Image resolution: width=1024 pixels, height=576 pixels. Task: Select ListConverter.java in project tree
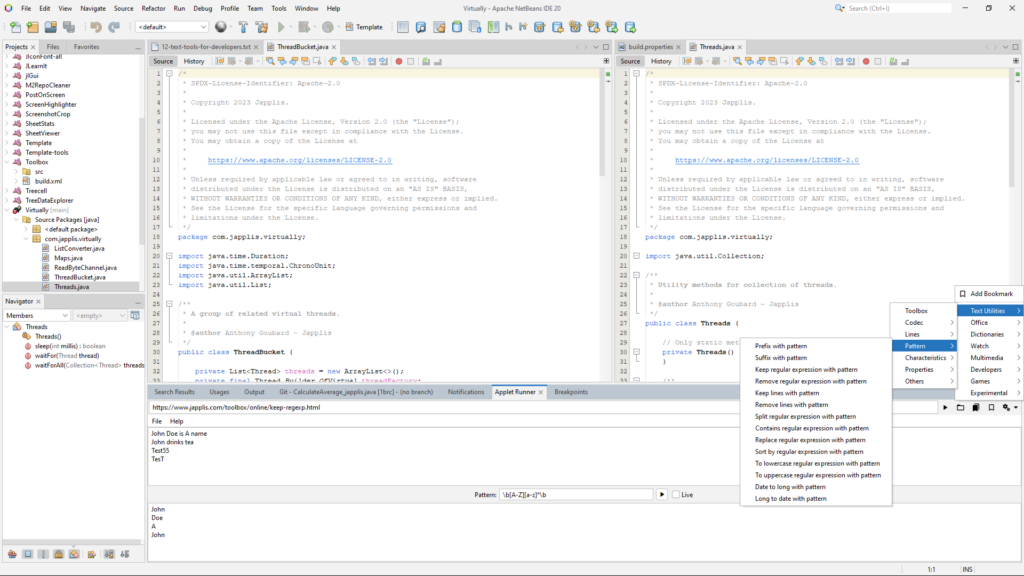(x=79, y=248)
